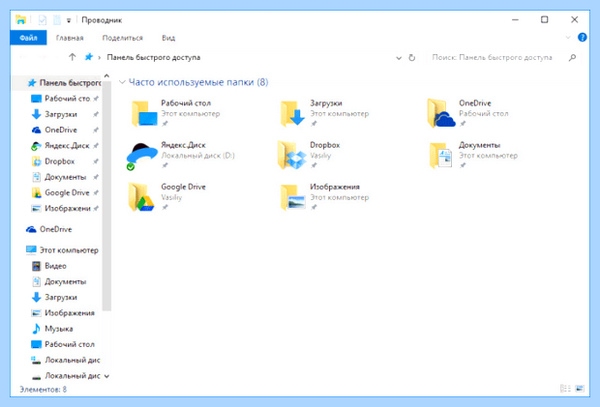Click the Explorer folder icon in title bar
This screenshot has width=600, height=407.
coord(21,20)
